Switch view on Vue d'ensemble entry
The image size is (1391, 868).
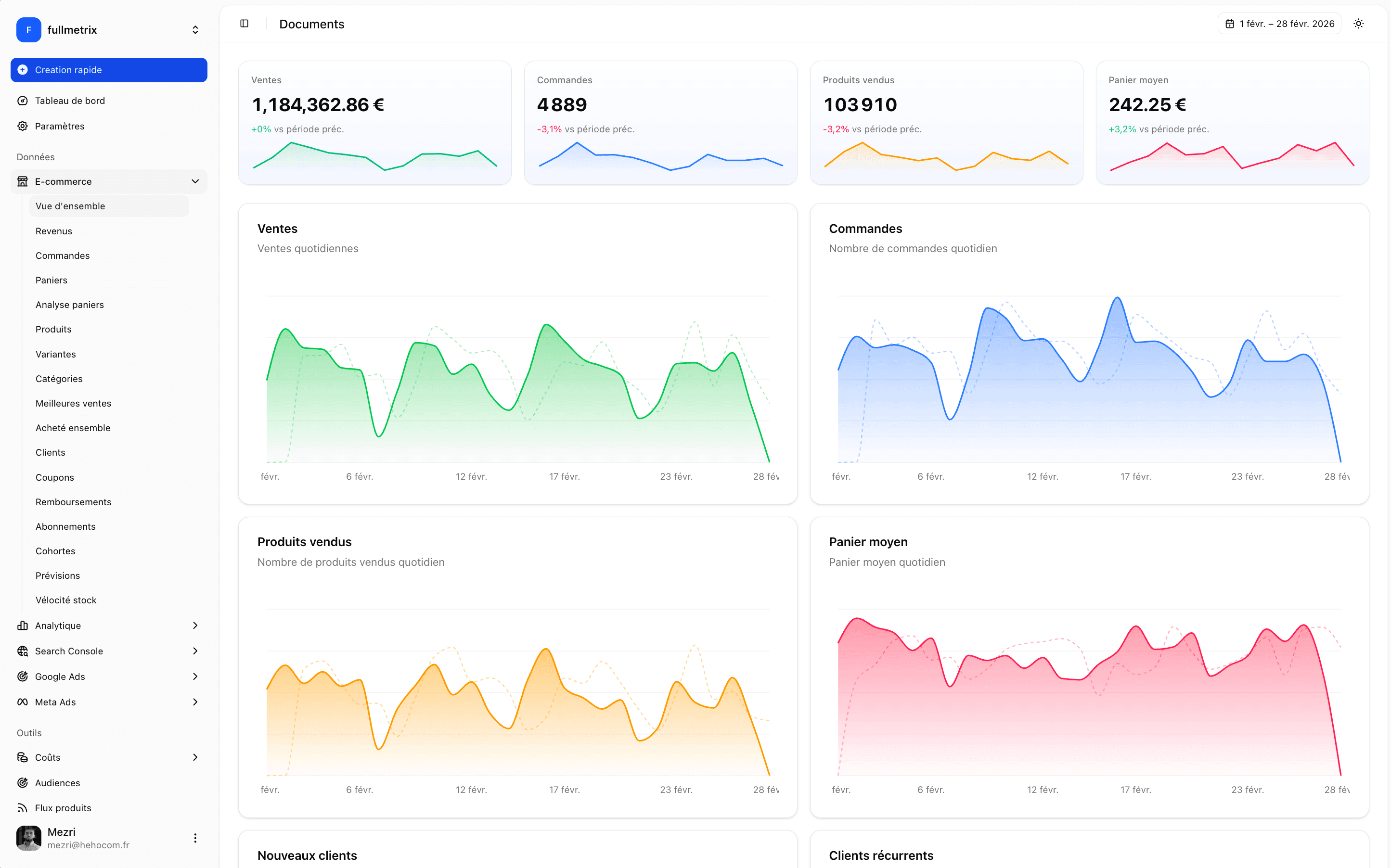click(x=70, y=205)
